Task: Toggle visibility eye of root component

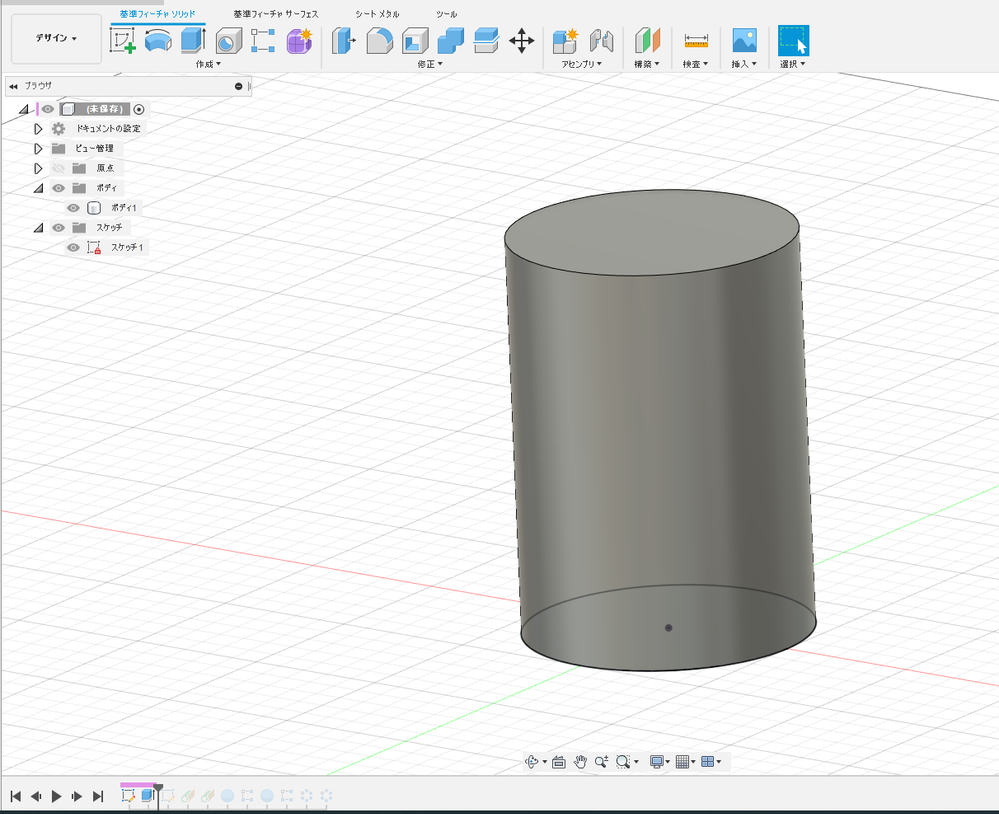Action: 48,109
